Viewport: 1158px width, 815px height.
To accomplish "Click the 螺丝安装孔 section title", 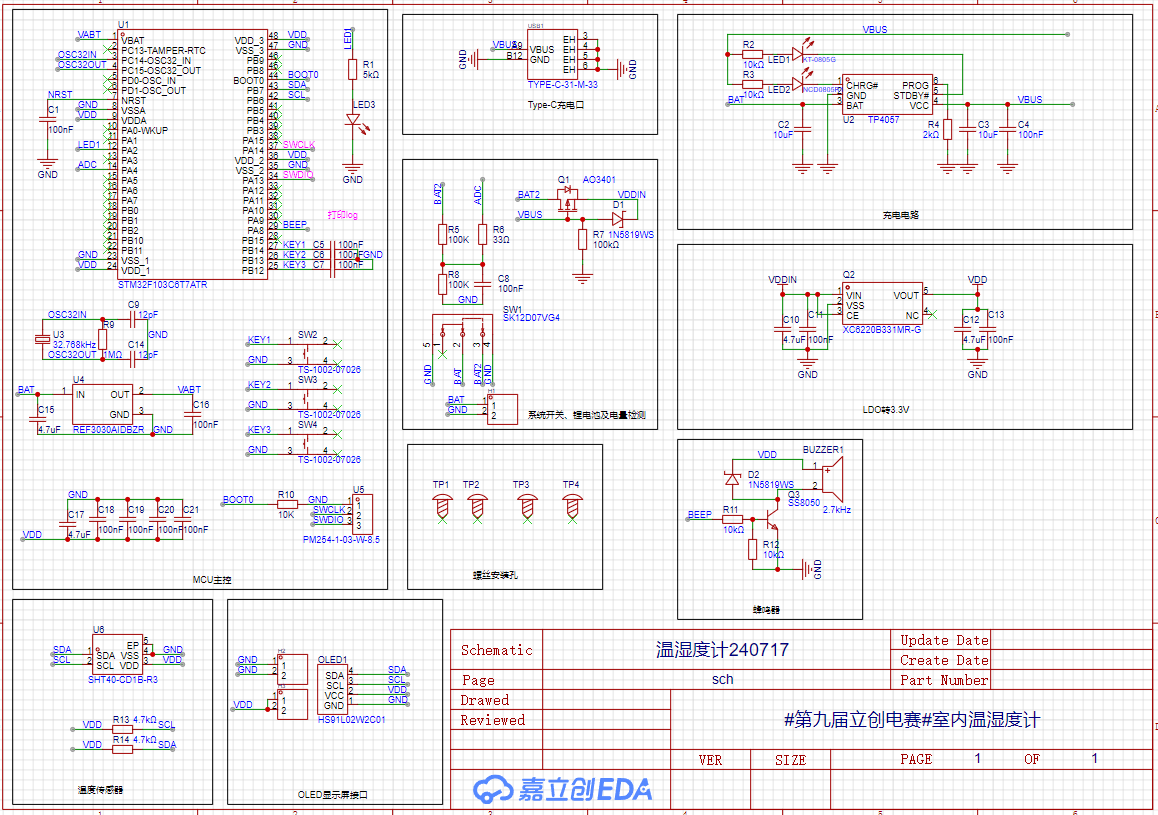I will [x=496, y=575].
